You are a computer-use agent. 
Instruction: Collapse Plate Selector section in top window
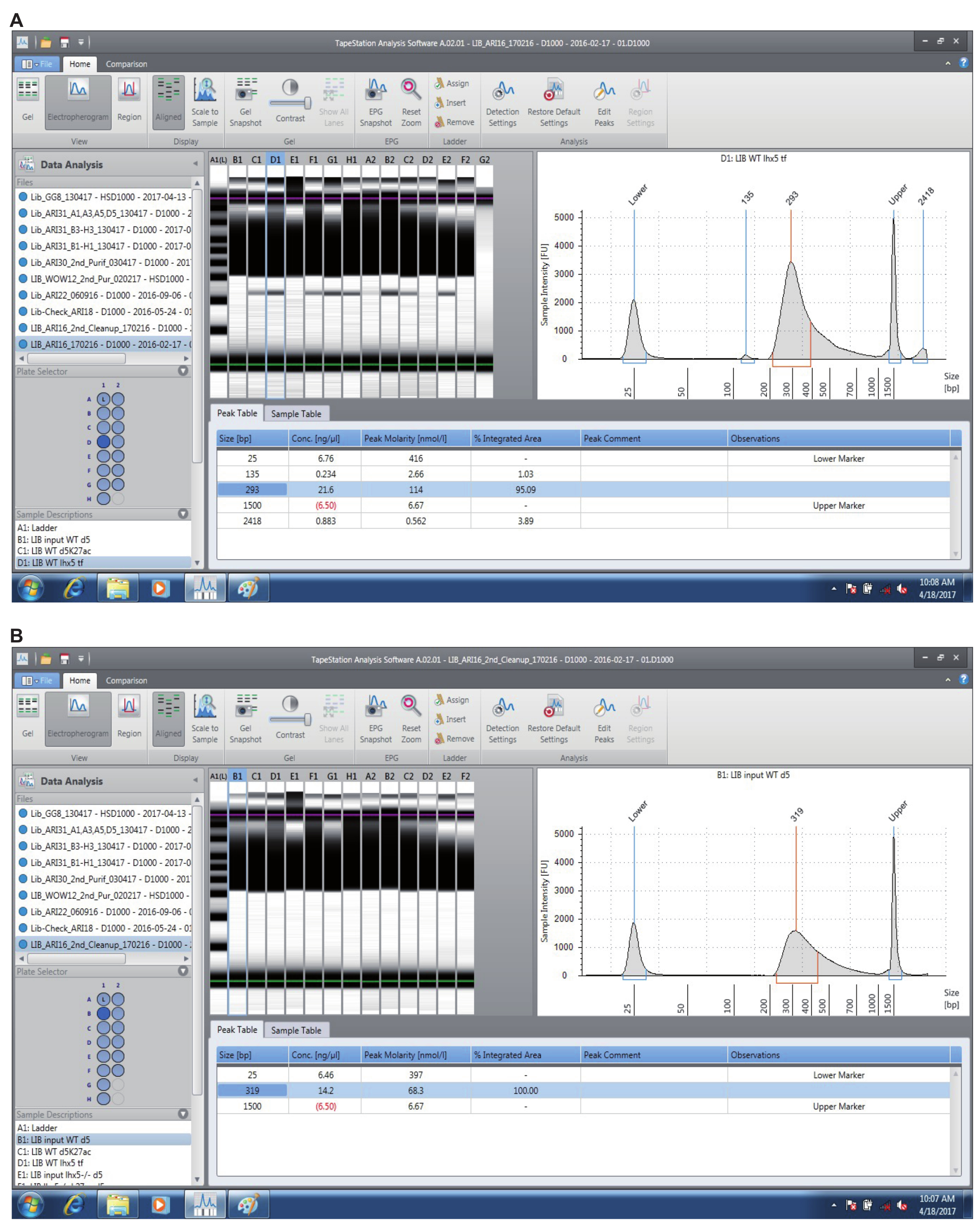click(x=183, y=371)
